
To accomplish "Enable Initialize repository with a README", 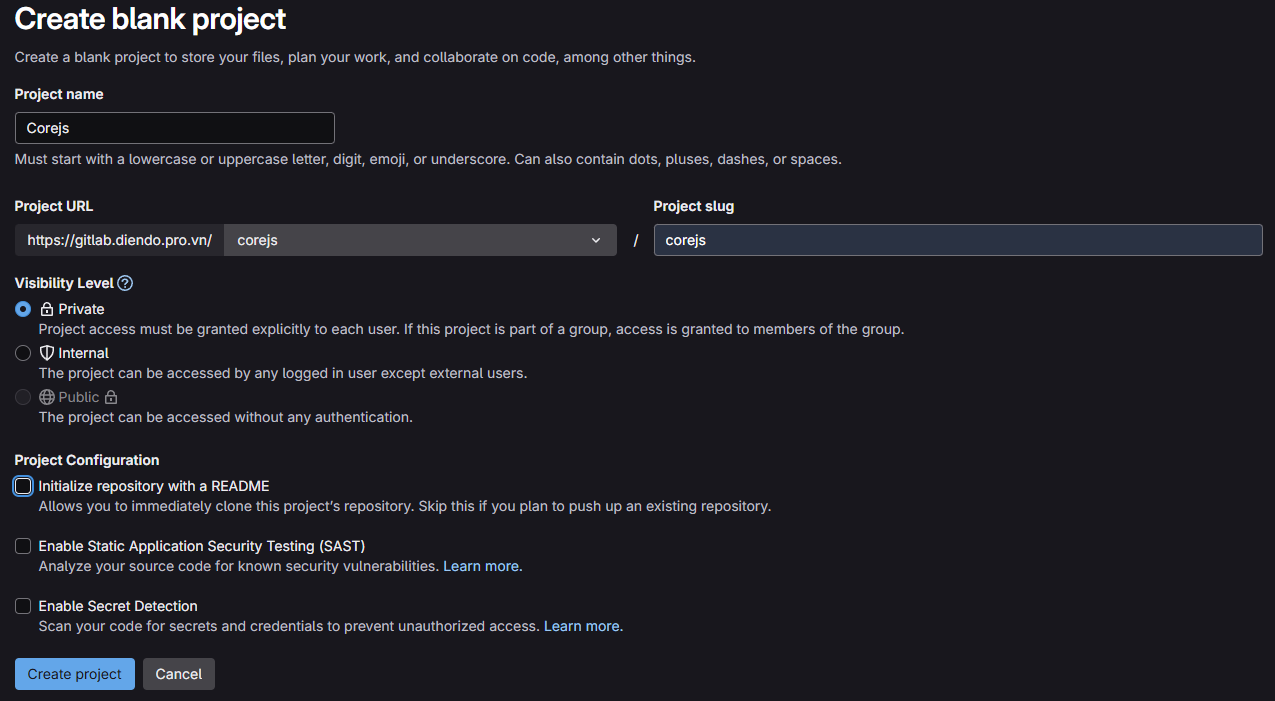I will (x=23, y=486).
